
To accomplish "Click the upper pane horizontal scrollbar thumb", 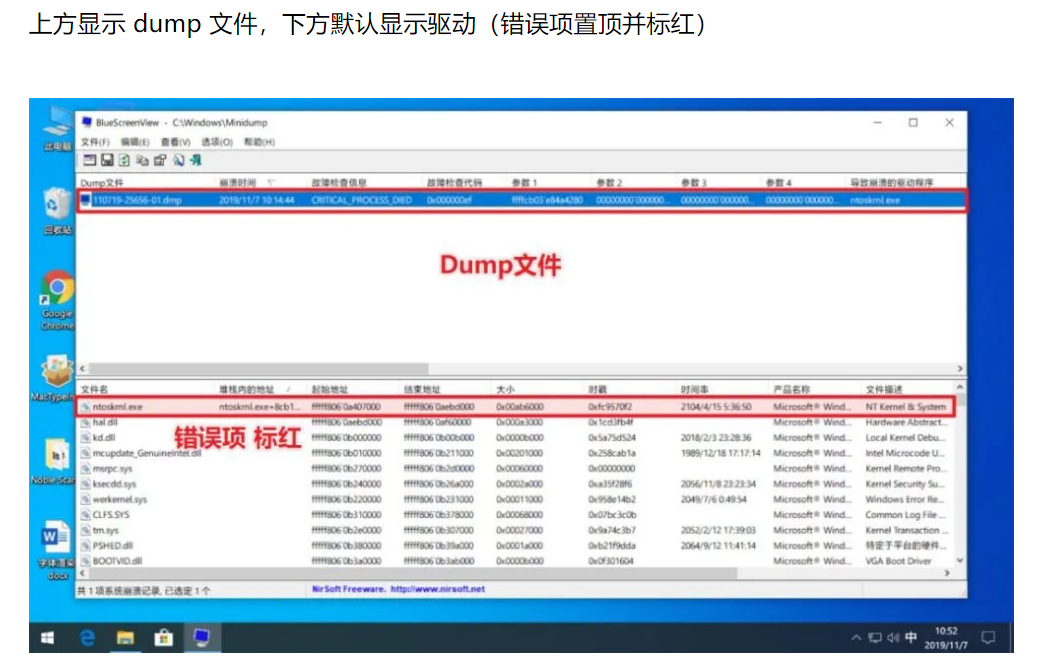I will click(x=258, y=369).
